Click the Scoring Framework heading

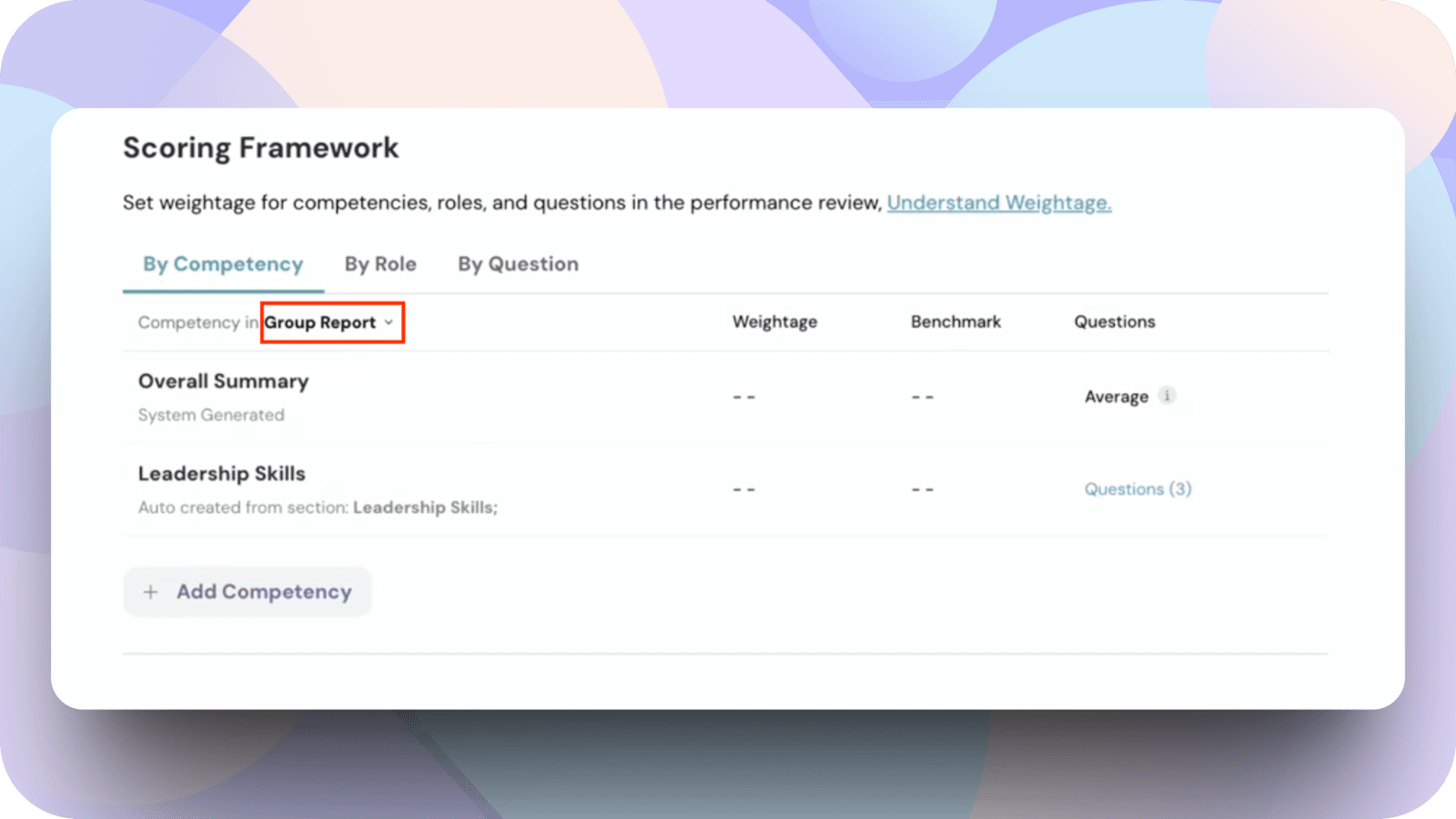click(x=260, y=148)
